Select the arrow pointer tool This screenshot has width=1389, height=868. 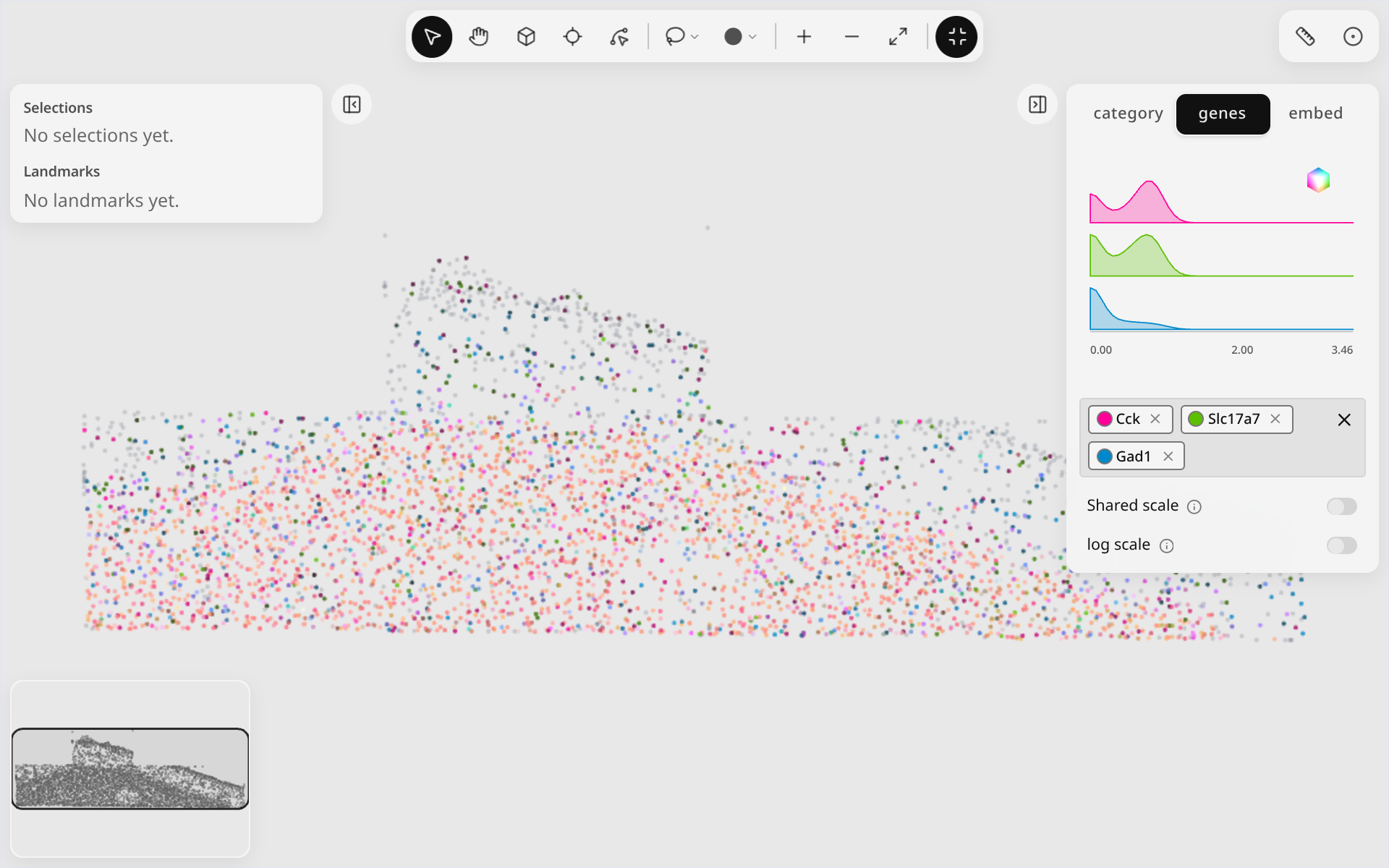[432, 37]
